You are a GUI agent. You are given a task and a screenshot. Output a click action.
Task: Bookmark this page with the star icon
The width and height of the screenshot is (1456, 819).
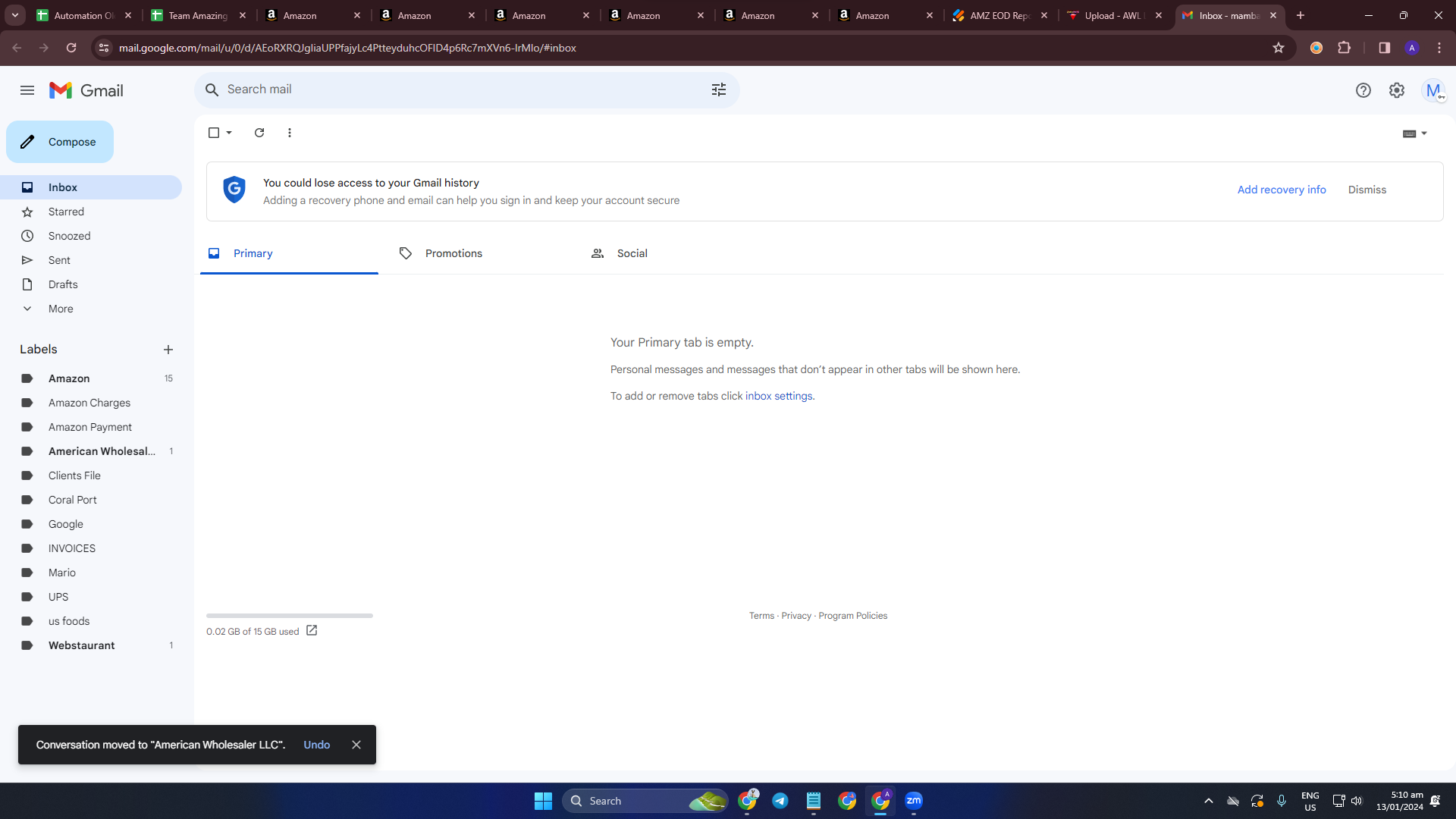point(1279,48)
